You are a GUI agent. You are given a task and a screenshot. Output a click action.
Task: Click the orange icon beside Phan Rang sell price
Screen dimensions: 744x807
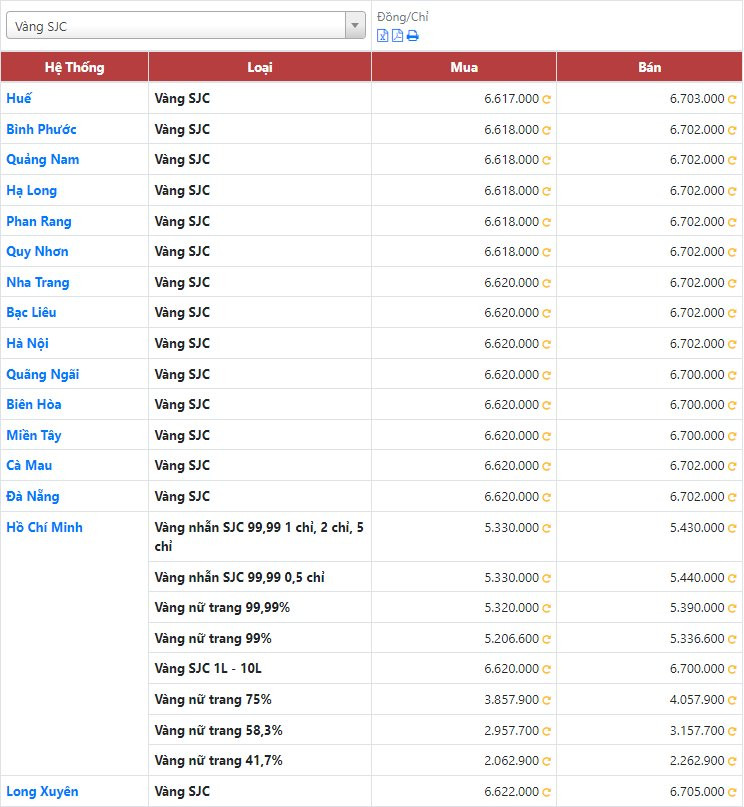(731, 222)
